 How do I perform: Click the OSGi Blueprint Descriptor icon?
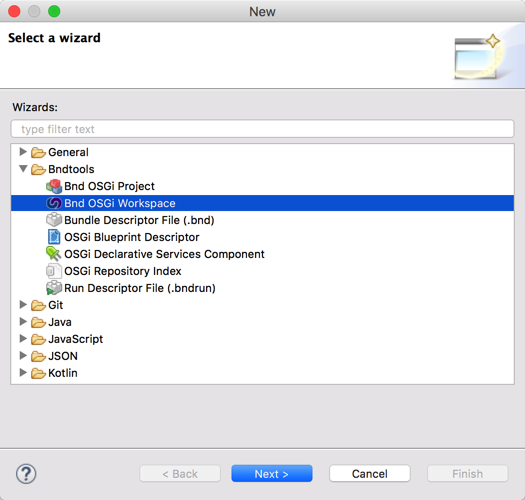(x=54, y=237)
